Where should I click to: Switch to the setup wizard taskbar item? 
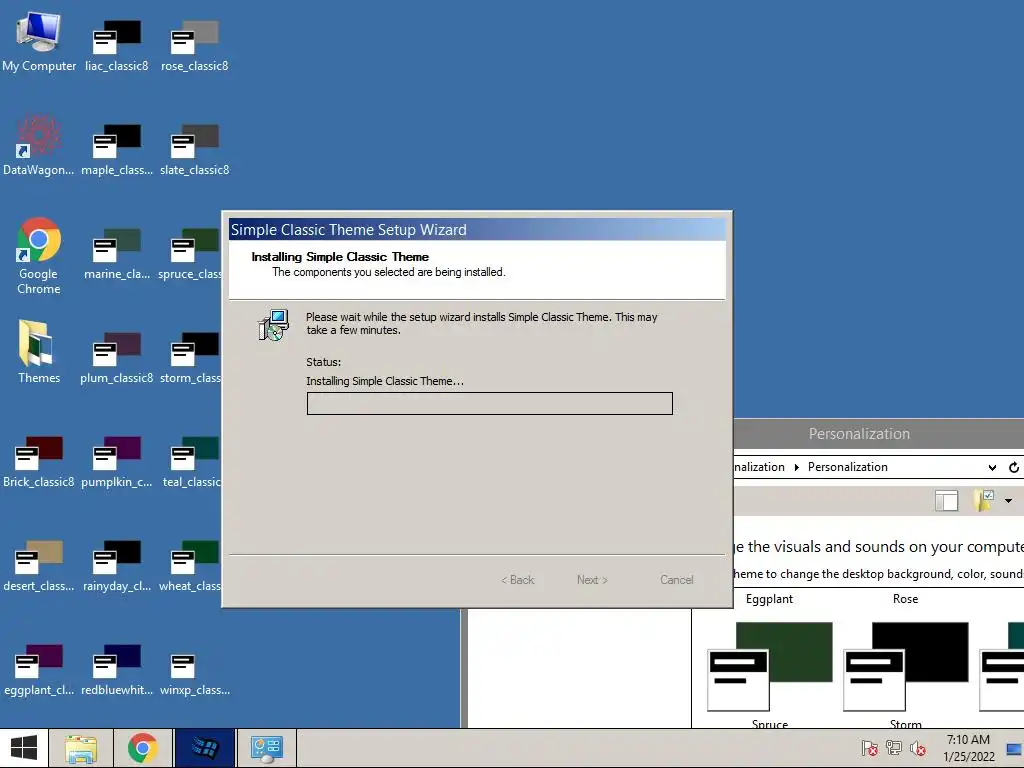(204, 748)
